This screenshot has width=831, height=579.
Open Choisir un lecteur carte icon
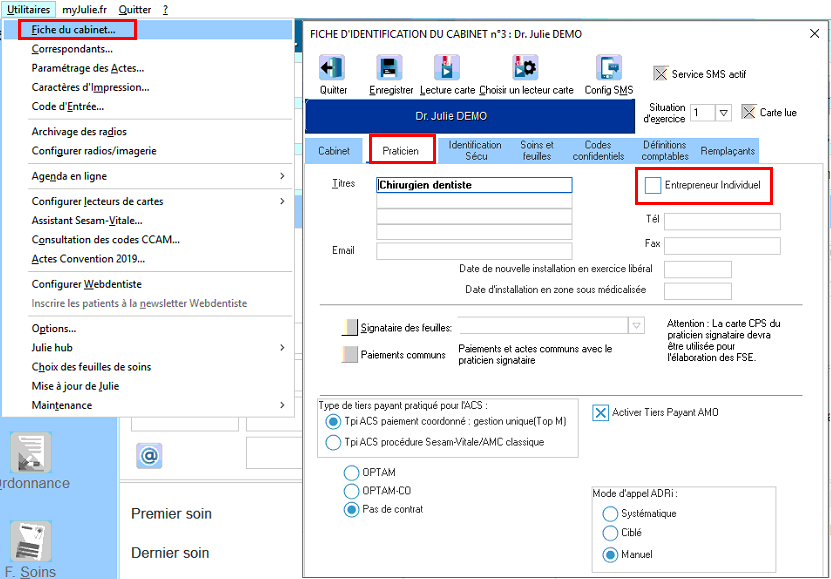[x=525, y=68]
